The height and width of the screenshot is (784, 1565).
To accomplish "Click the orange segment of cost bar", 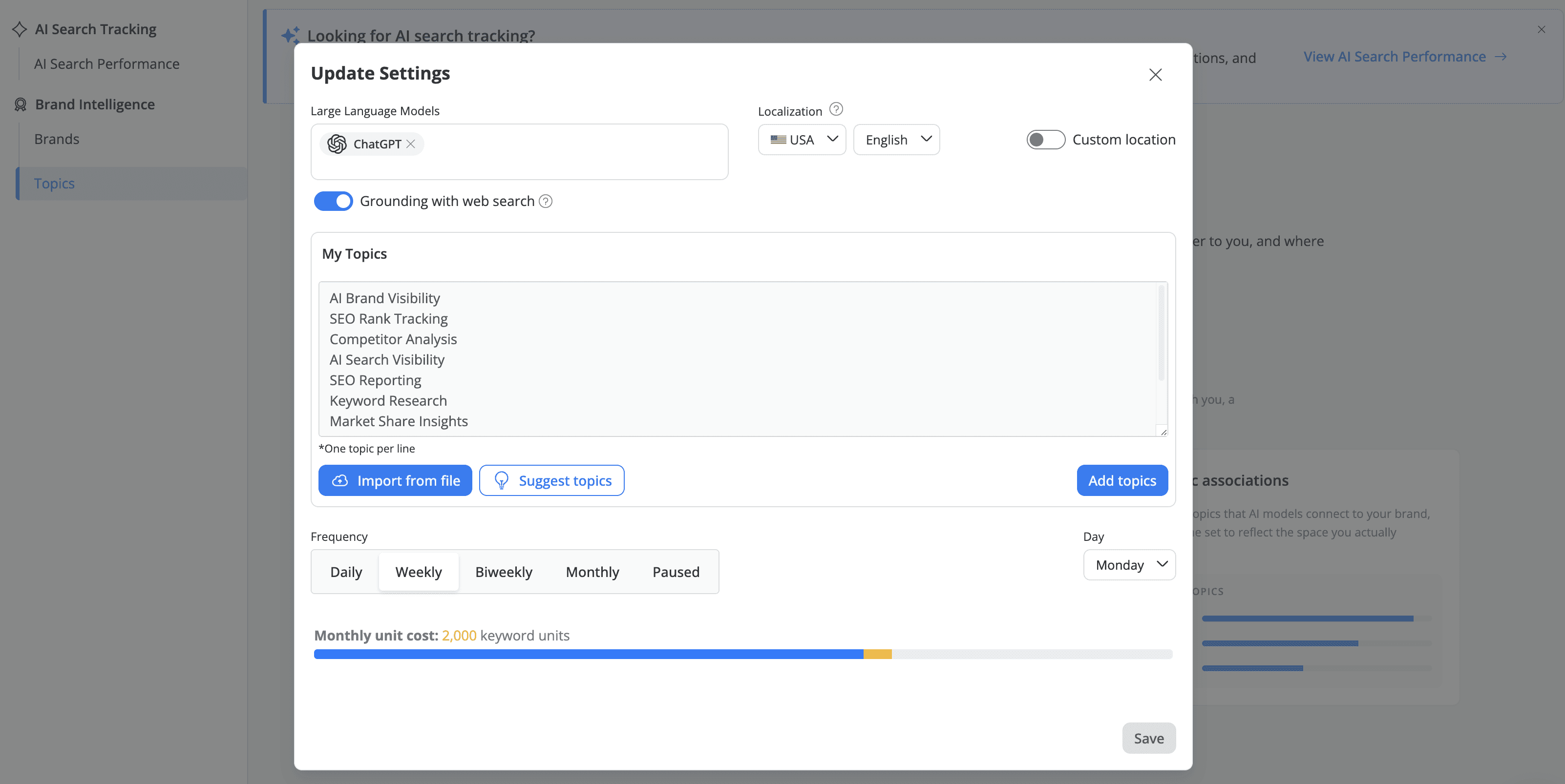I will [x=877, y=654].
